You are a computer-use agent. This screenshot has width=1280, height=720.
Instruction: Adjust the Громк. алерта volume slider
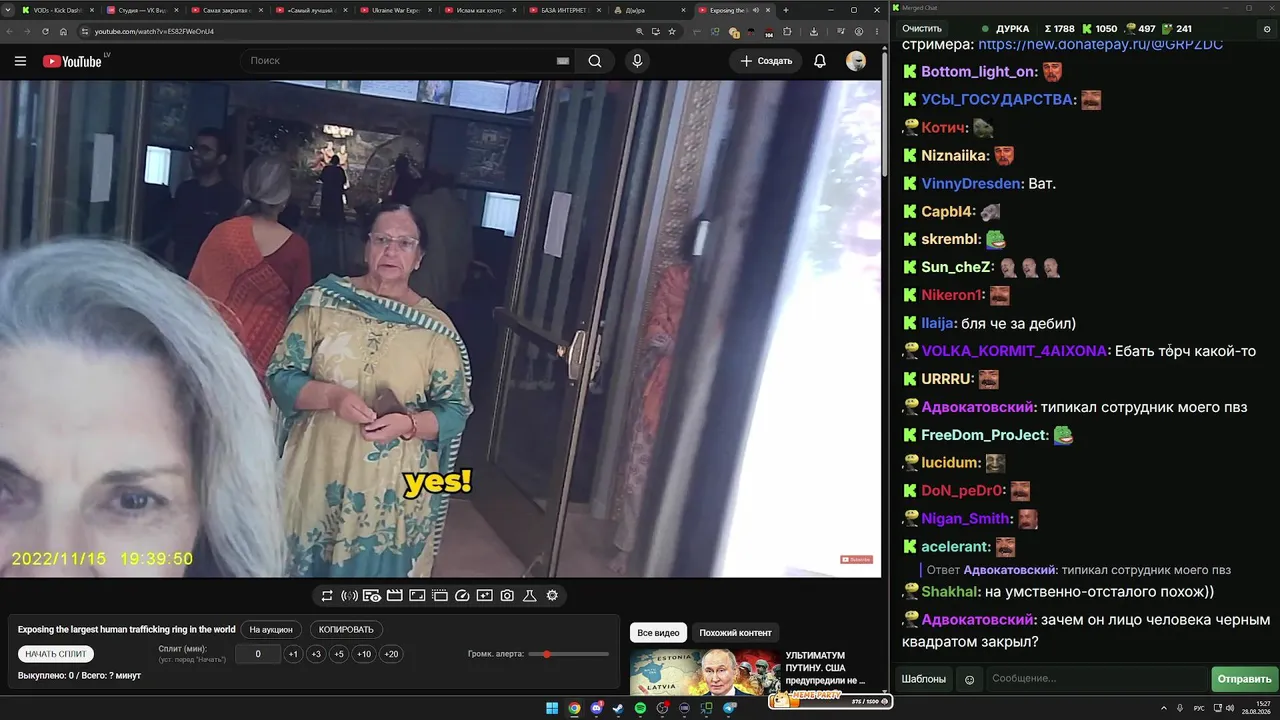[568, 654]
